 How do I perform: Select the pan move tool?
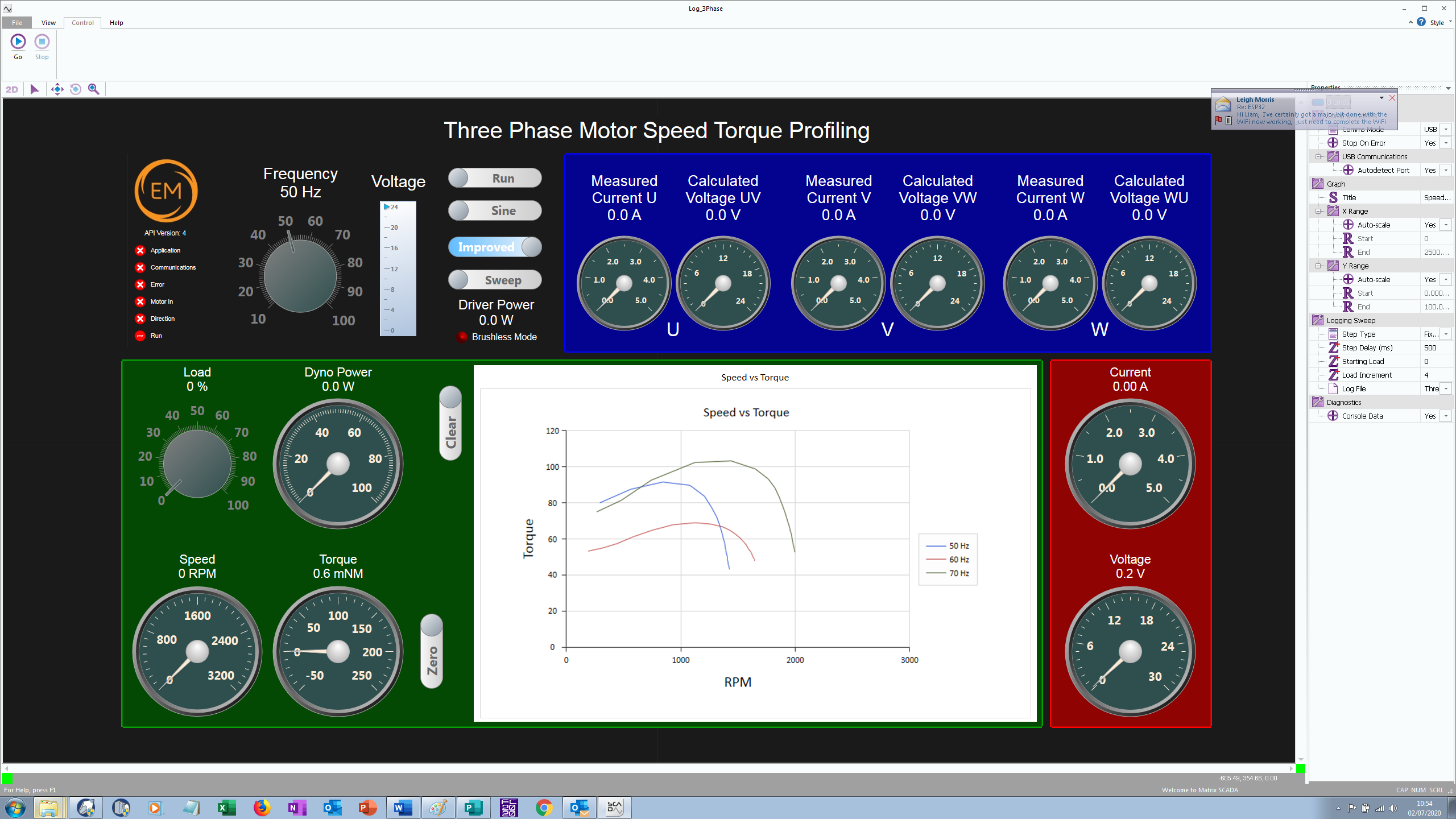(x=57, y=89)
